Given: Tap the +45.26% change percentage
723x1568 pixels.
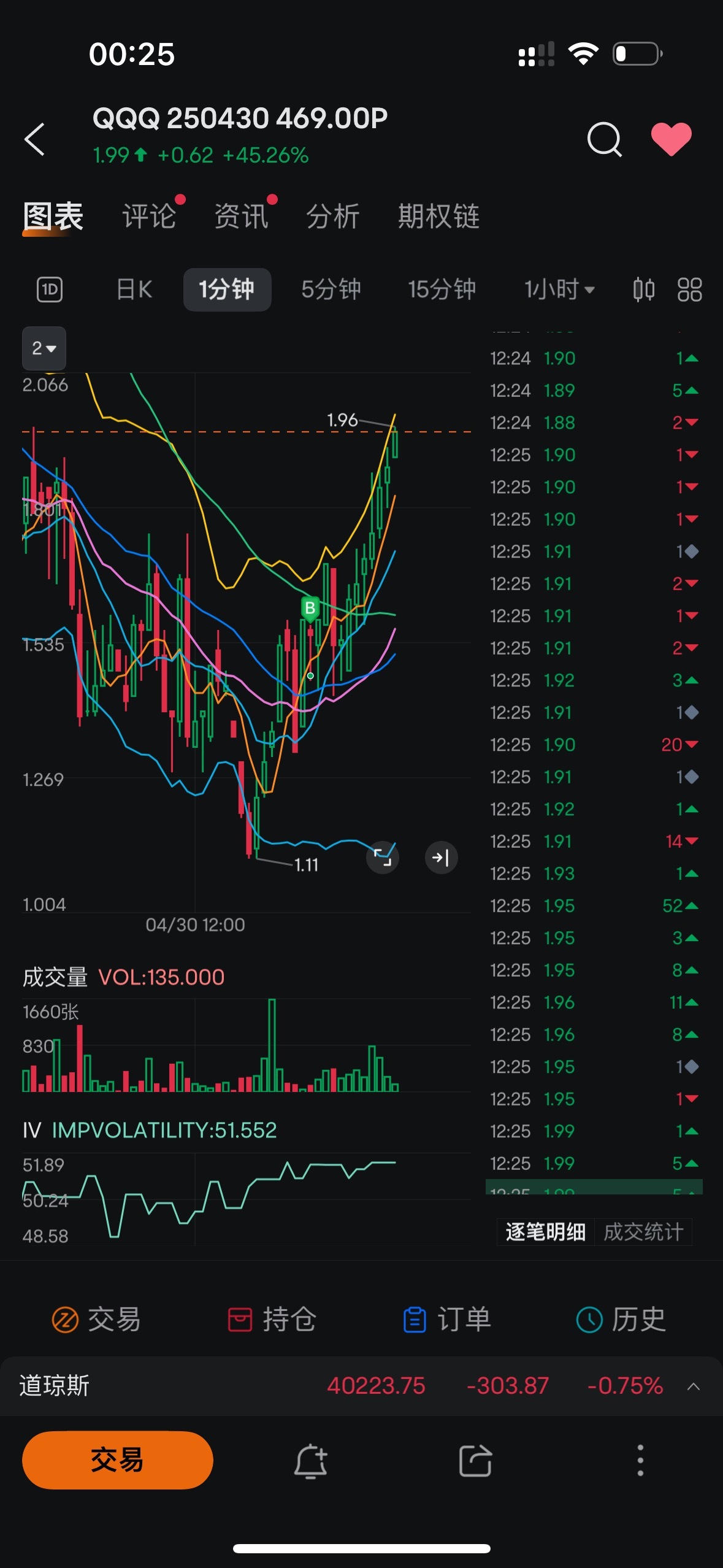Looking at the screenshot, I should [266, 155].
